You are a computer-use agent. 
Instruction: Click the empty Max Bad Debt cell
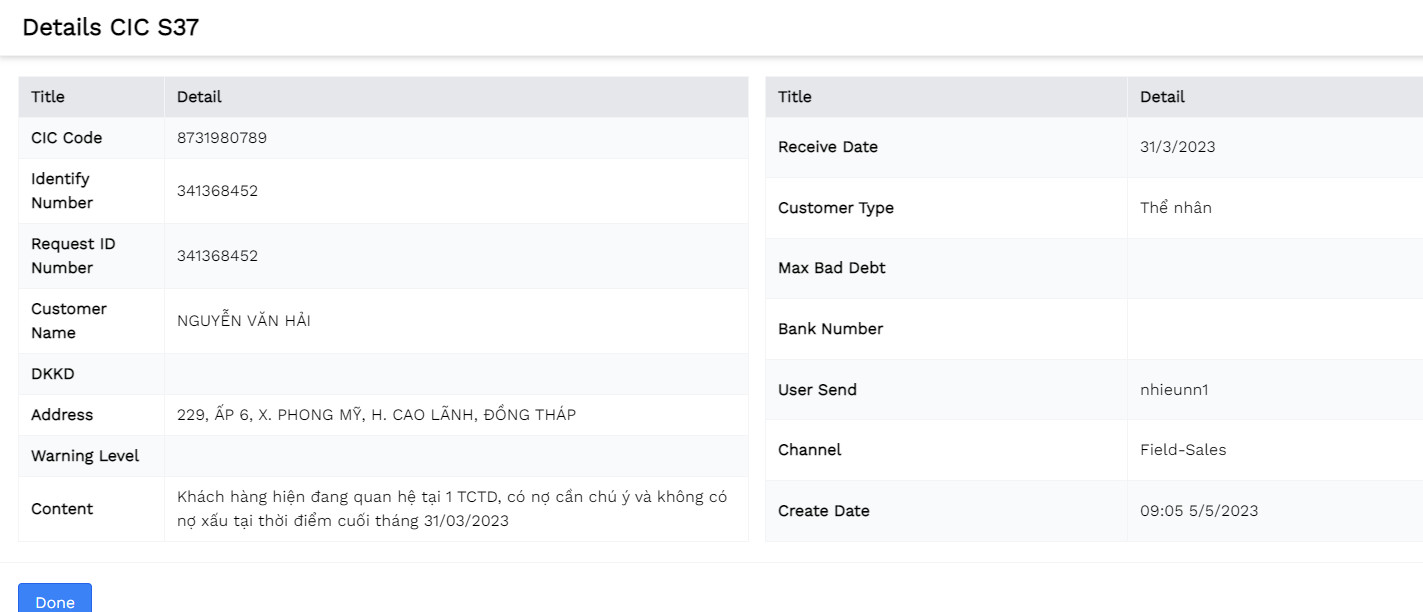pos(1274,268)
